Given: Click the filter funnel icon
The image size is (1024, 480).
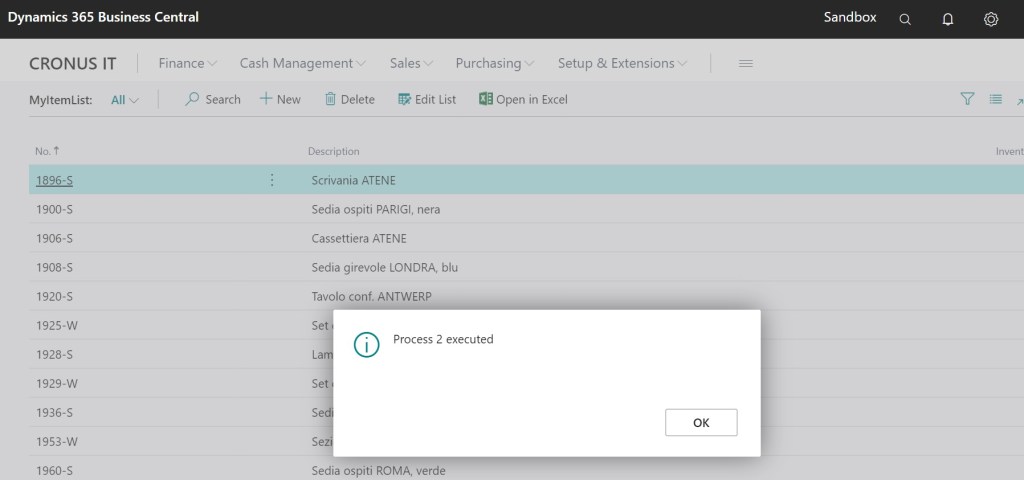Looking at the screenshot, I should (x=967, y=99).
